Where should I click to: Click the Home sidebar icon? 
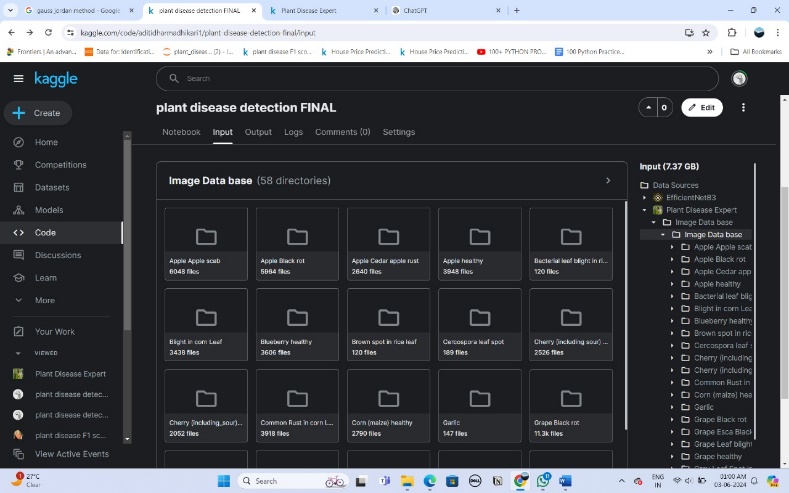click(18, 142)
